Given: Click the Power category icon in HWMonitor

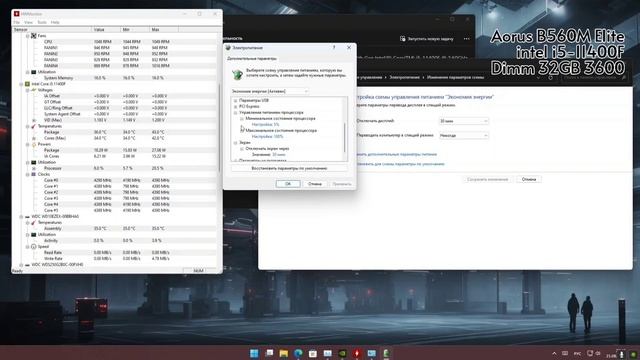Looking at the screenshot, I should pos(34,144).
